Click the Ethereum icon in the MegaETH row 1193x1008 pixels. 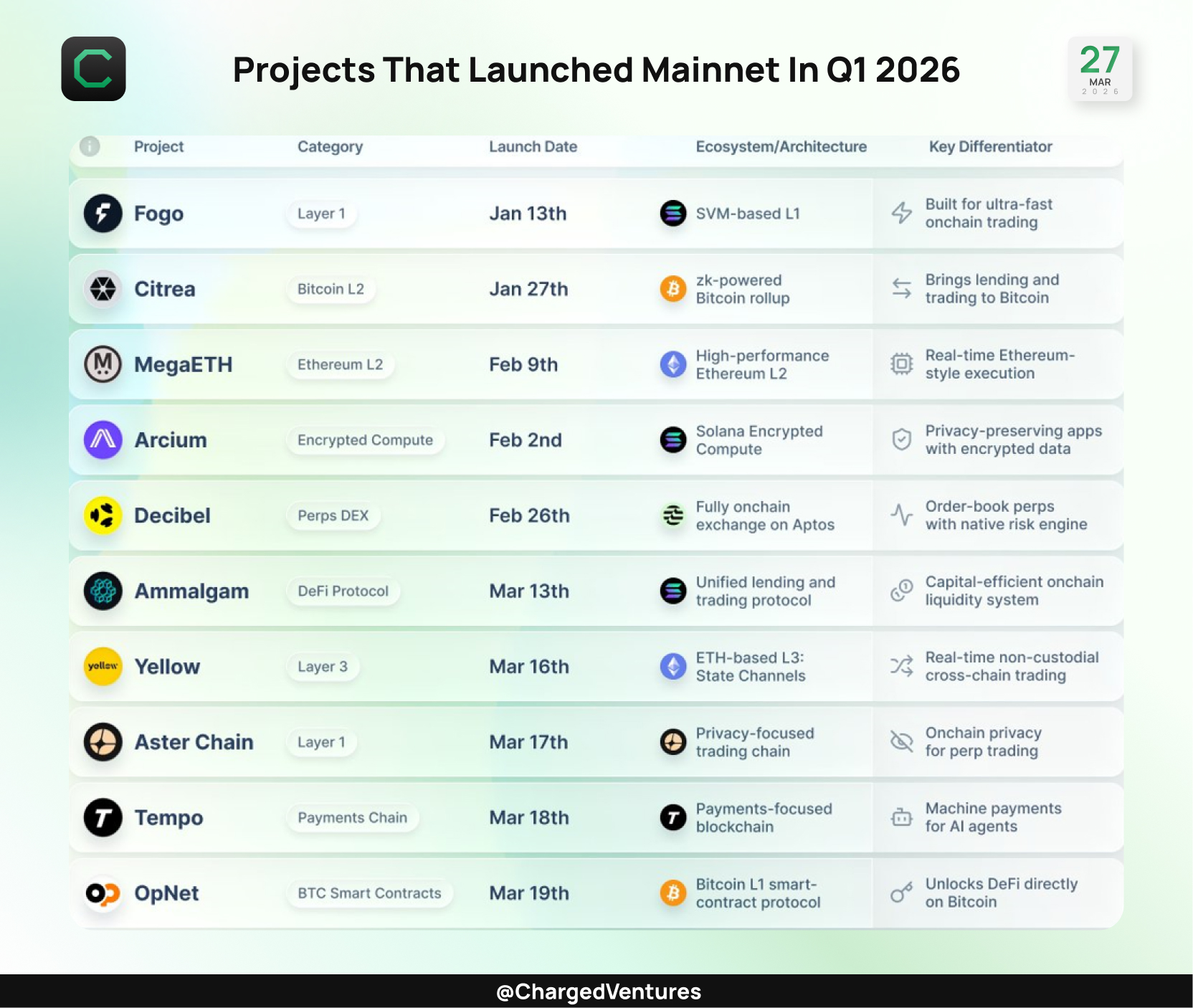click(673, 364)
